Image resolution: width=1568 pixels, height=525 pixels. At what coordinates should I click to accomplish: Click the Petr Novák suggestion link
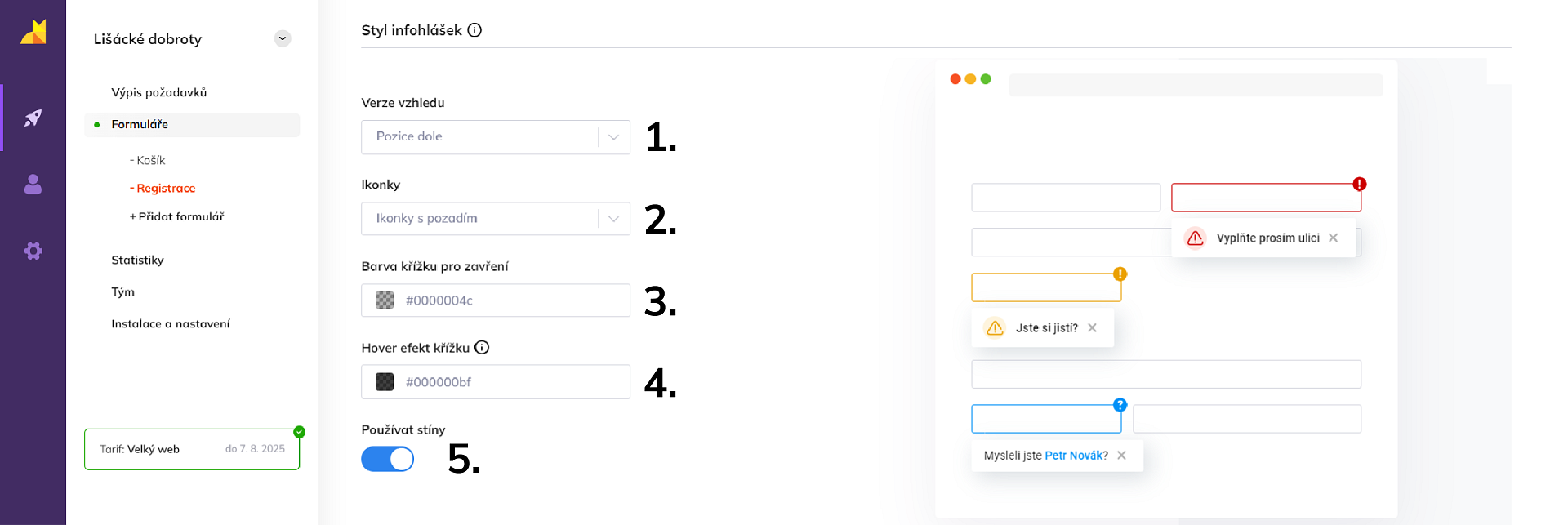coord(1076,456)
